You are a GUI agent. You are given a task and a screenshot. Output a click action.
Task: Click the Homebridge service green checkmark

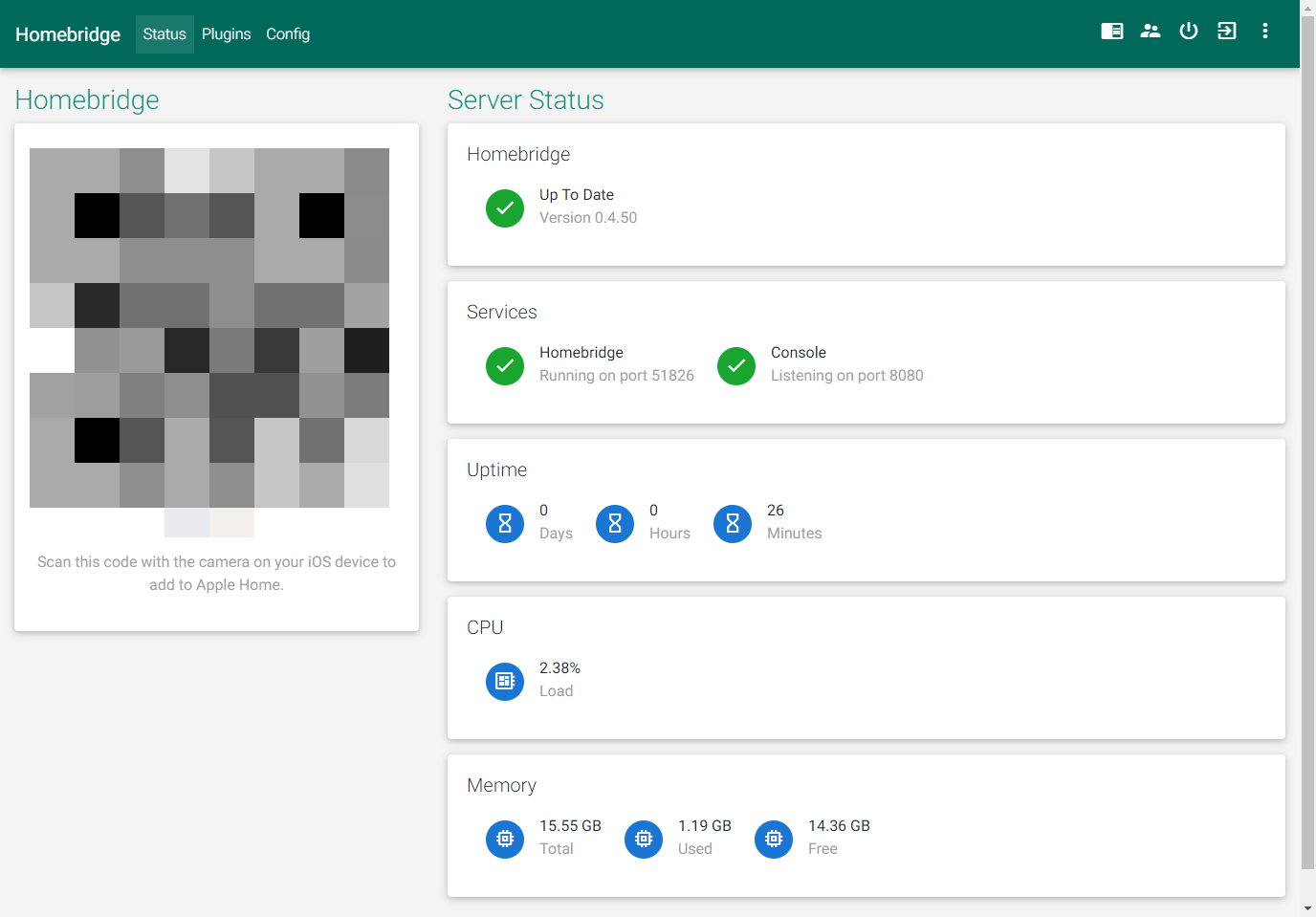pyautogui.click(x=505, y=366)
